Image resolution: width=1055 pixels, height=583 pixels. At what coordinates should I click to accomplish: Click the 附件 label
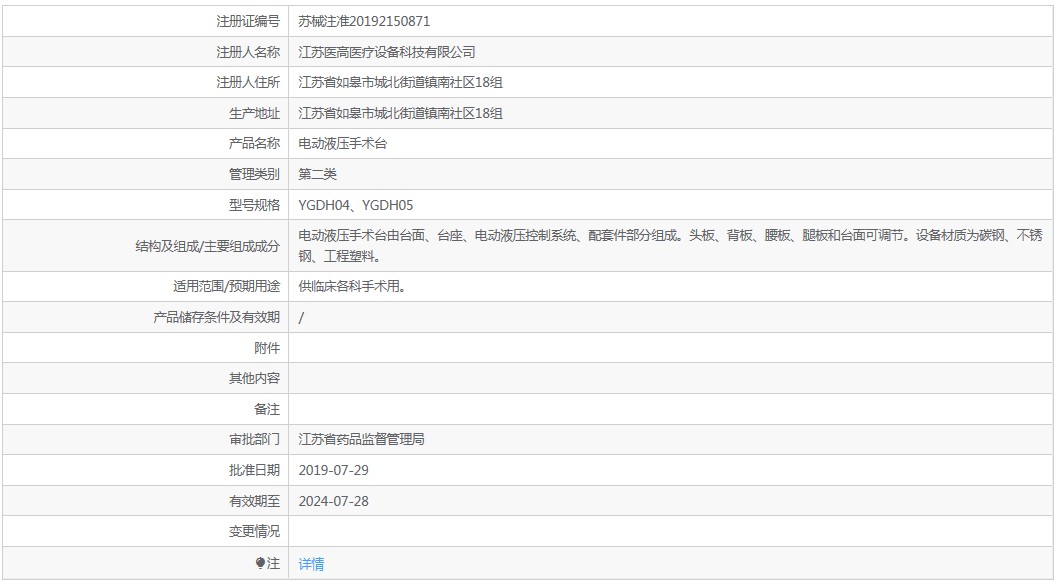[x=267, y=348]
